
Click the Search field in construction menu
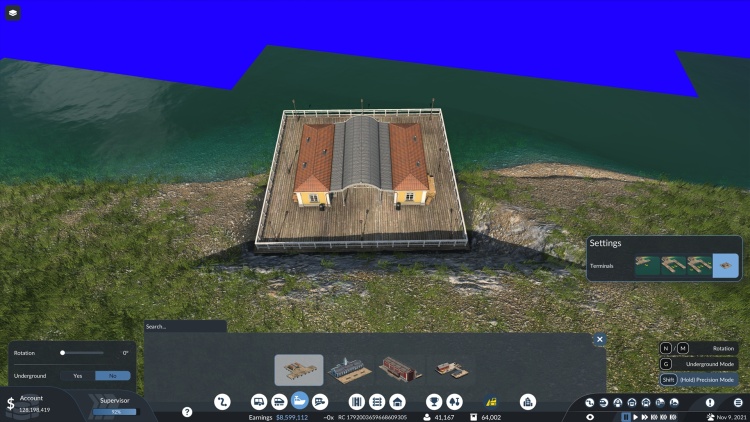pos(185,326)
